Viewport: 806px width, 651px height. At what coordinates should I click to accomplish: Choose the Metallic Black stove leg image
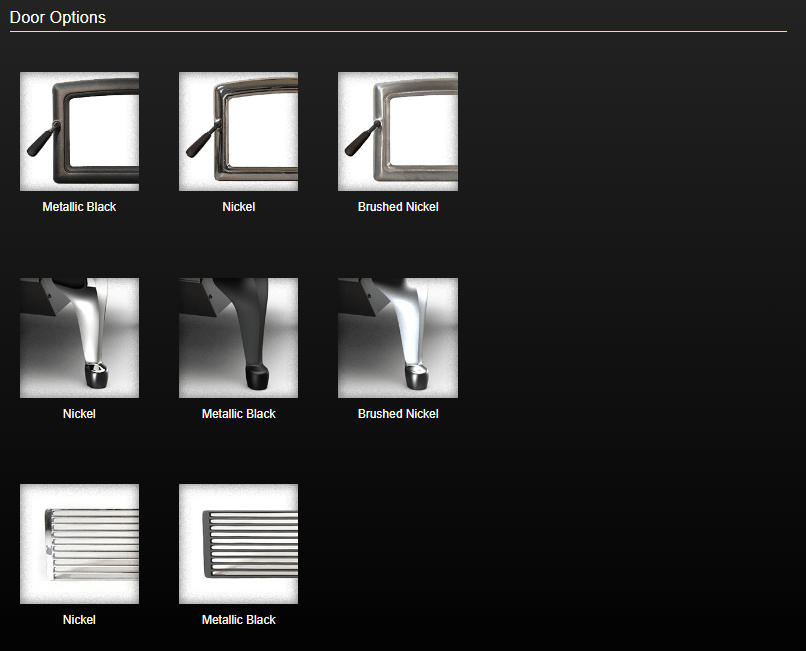pyautogui.click(x=238, y=337)
